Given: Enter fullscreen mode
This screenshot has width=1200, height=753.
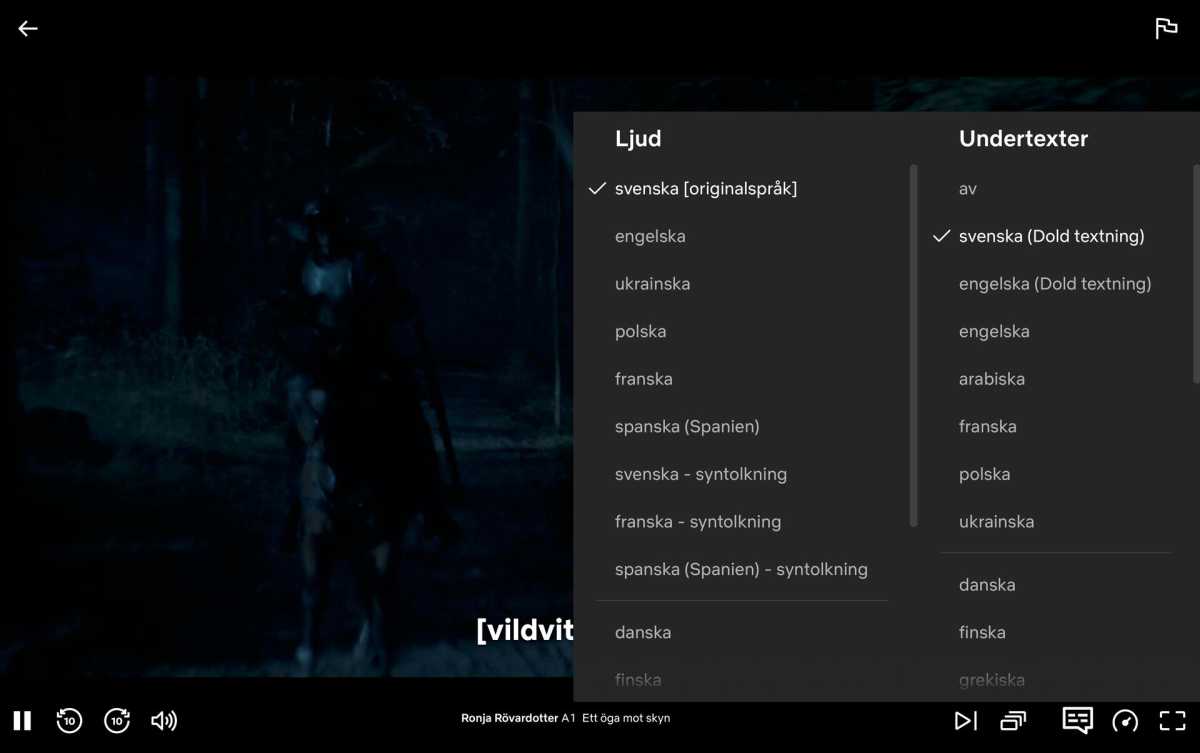Looking at the screenshot, I should pos(1172,720).
